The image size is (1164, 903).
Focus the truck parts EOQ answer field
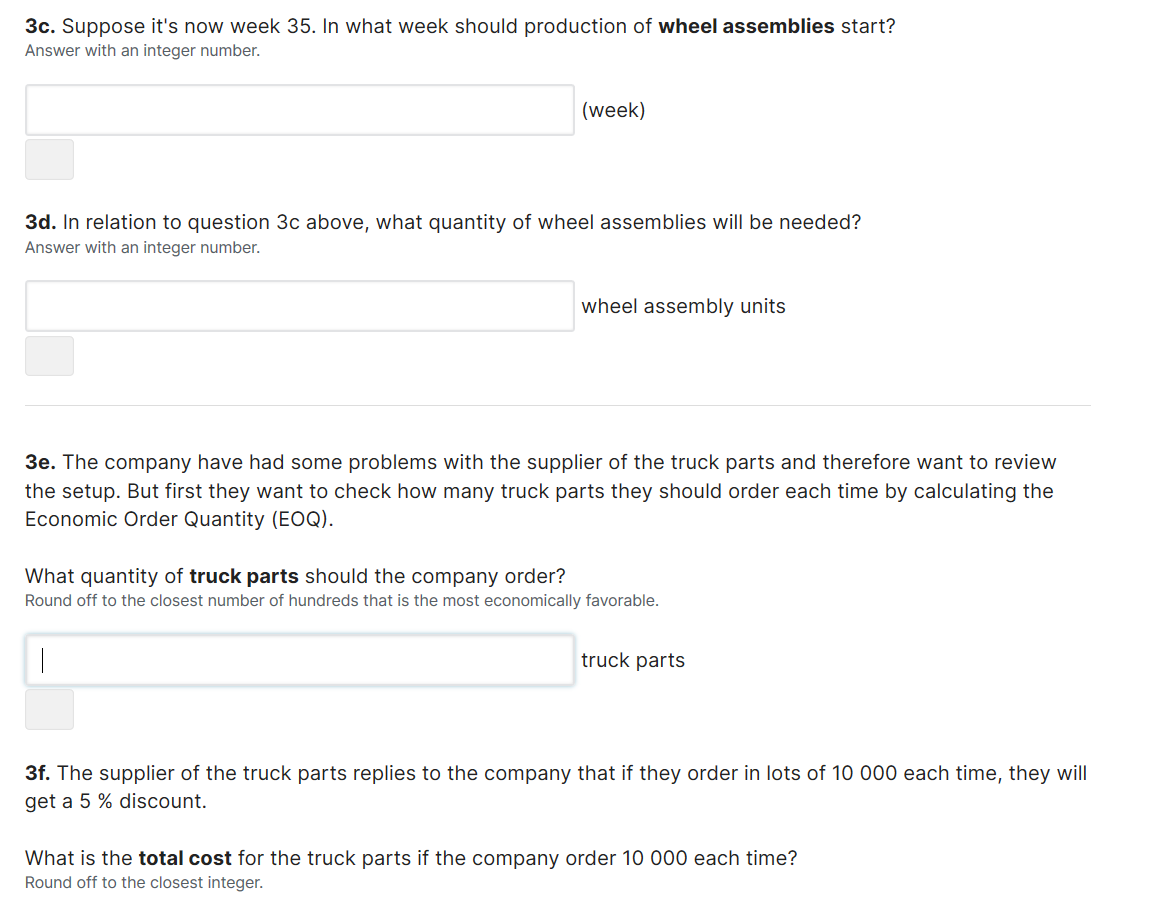pos(299,660)
